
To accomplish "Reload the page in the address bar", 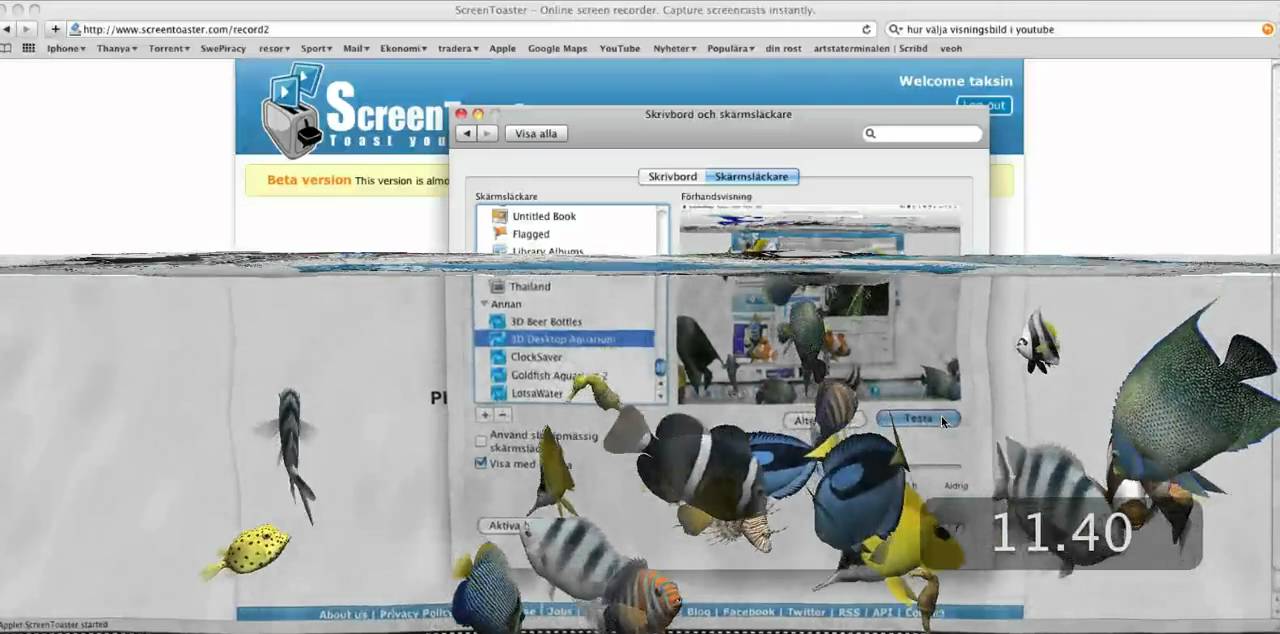I will coord(866,29).
